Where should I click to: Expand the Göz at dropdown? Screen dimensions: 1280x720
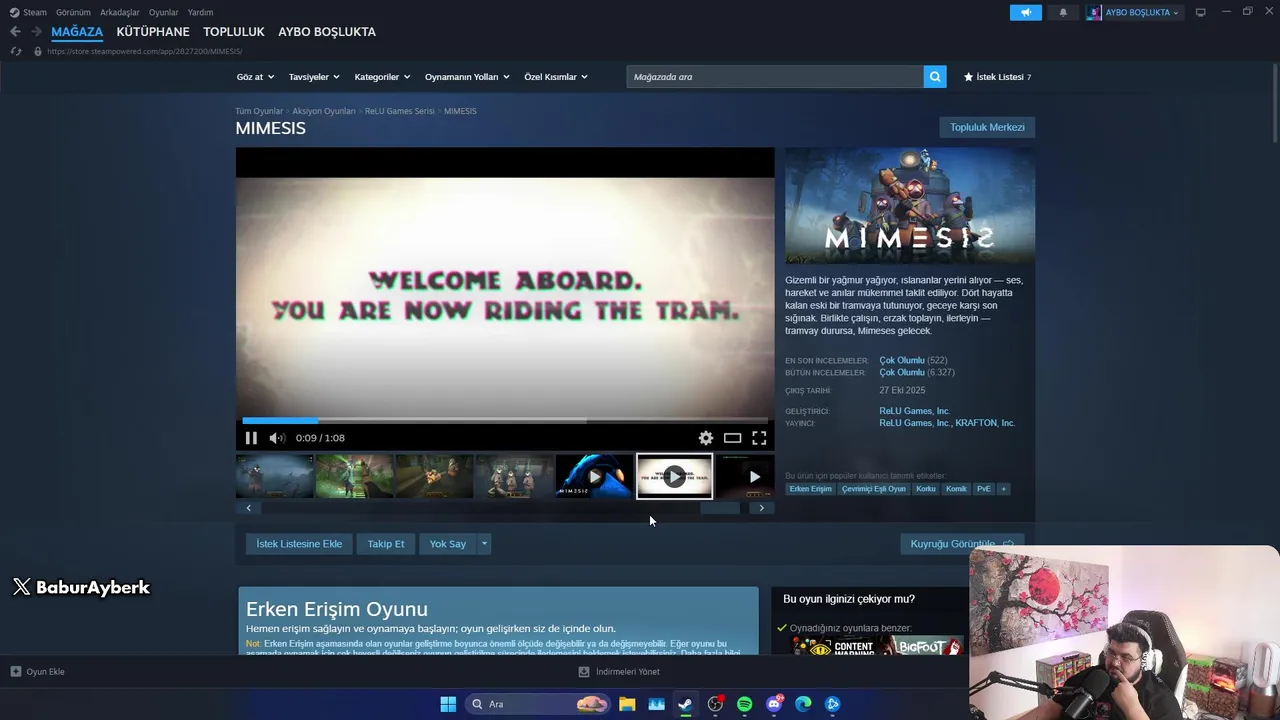[x=255, y=77]
